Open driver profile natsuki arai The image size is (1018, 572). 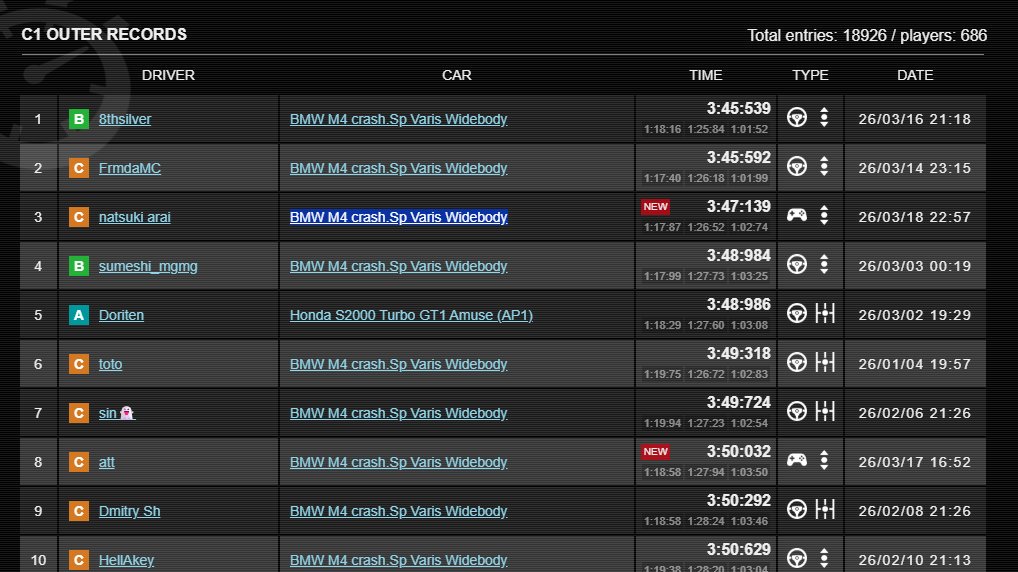click(134, 218)
